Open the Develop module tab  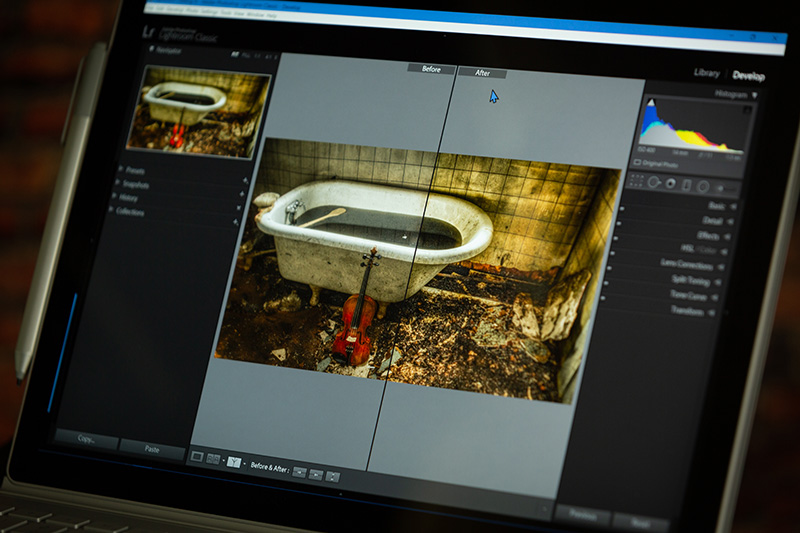click(x=748, y=77)
